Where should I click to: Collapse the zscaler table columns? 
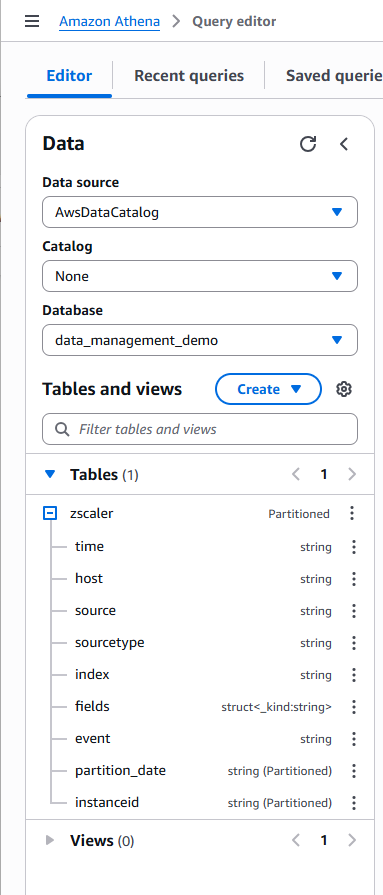point(50,513)
